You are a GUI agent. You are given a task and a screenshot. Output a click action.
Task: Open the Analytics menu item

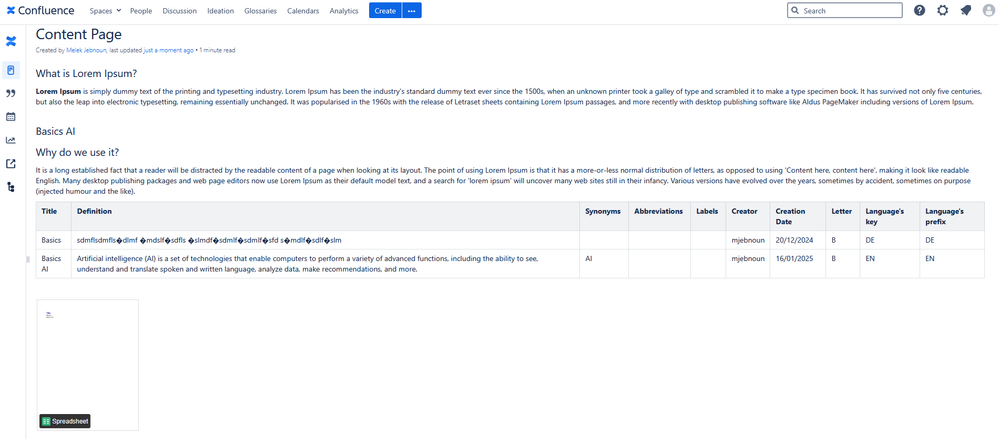pyautogui.click(x=344, y=11)
